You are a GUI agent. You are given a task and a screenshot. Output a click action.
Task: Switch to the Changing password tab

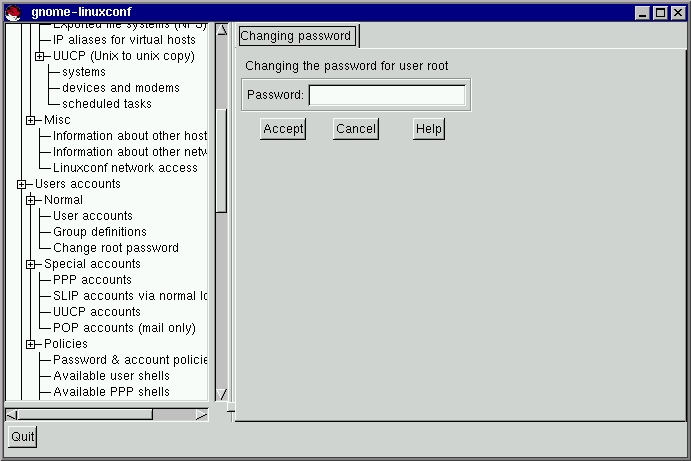[296, 36]
